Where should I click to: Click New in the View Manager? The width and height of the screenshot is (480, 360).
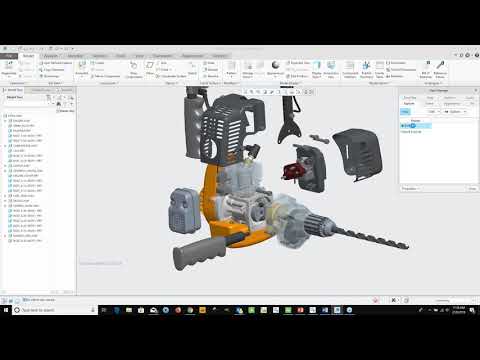405,112
